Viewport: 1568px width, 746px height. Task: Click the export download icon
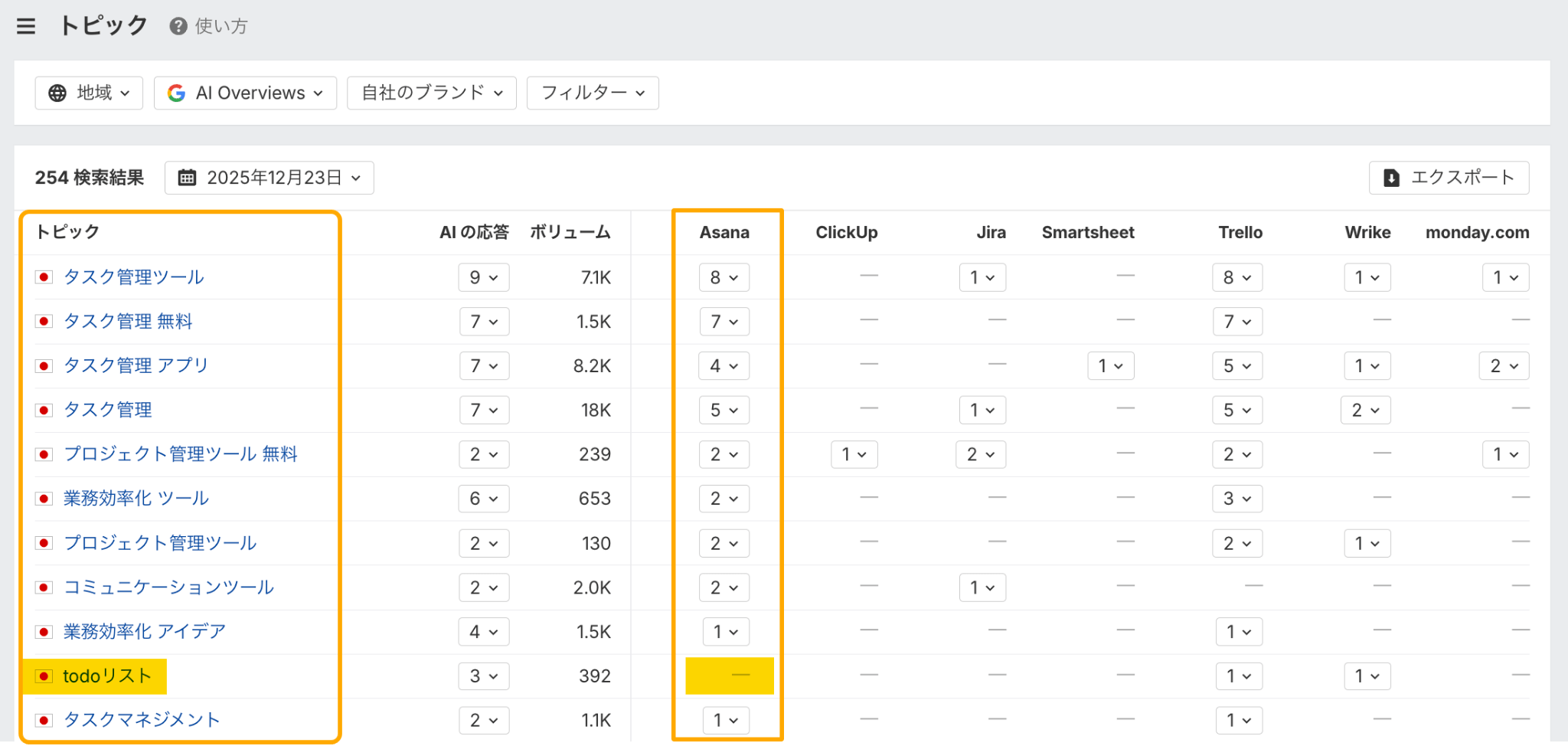[x=1391, y=178]
